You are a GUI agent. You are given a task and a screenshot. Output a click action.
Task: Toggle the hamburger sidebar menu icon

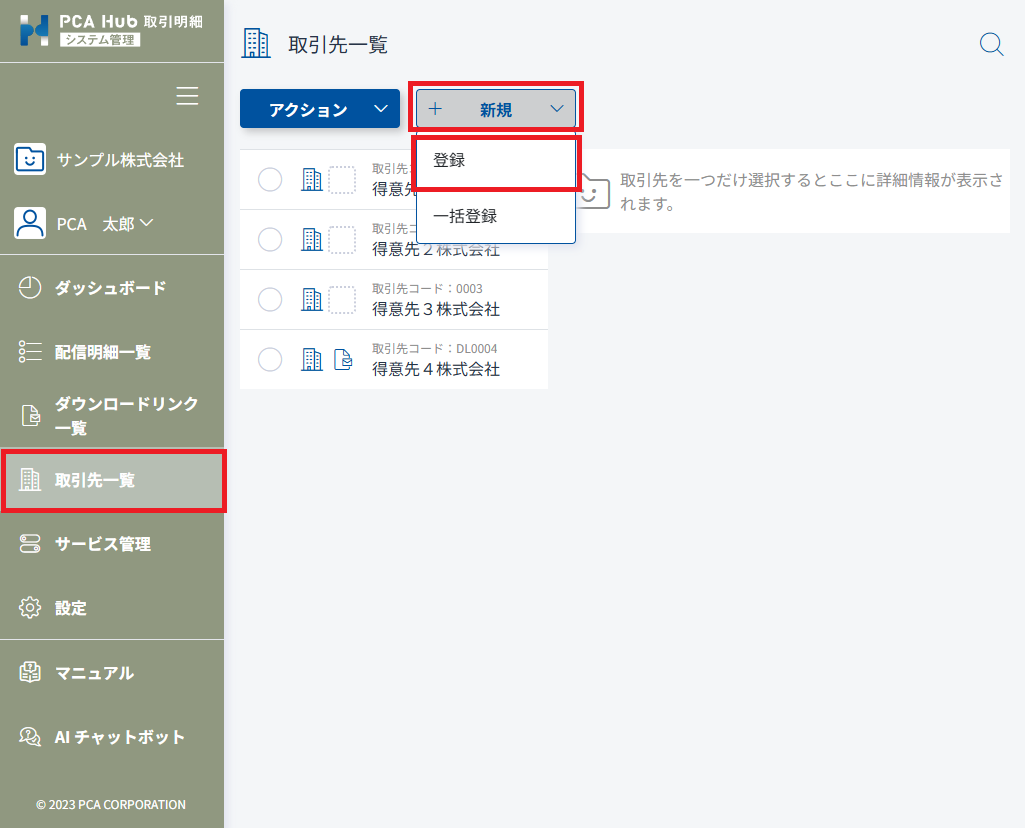(x=187, y=96)
